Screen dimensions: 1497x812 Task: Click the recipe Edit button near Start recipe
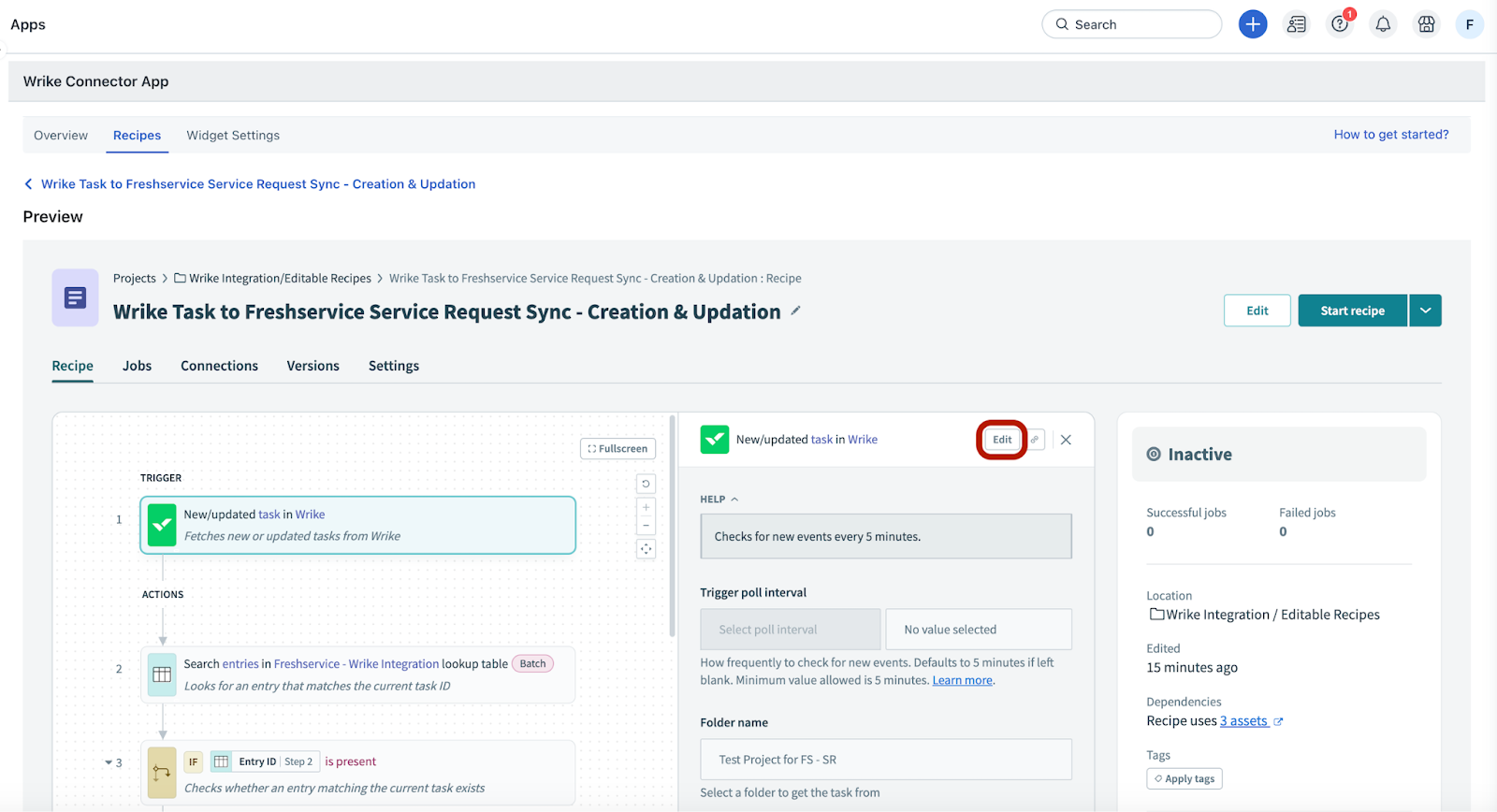tap(1257, 311)
